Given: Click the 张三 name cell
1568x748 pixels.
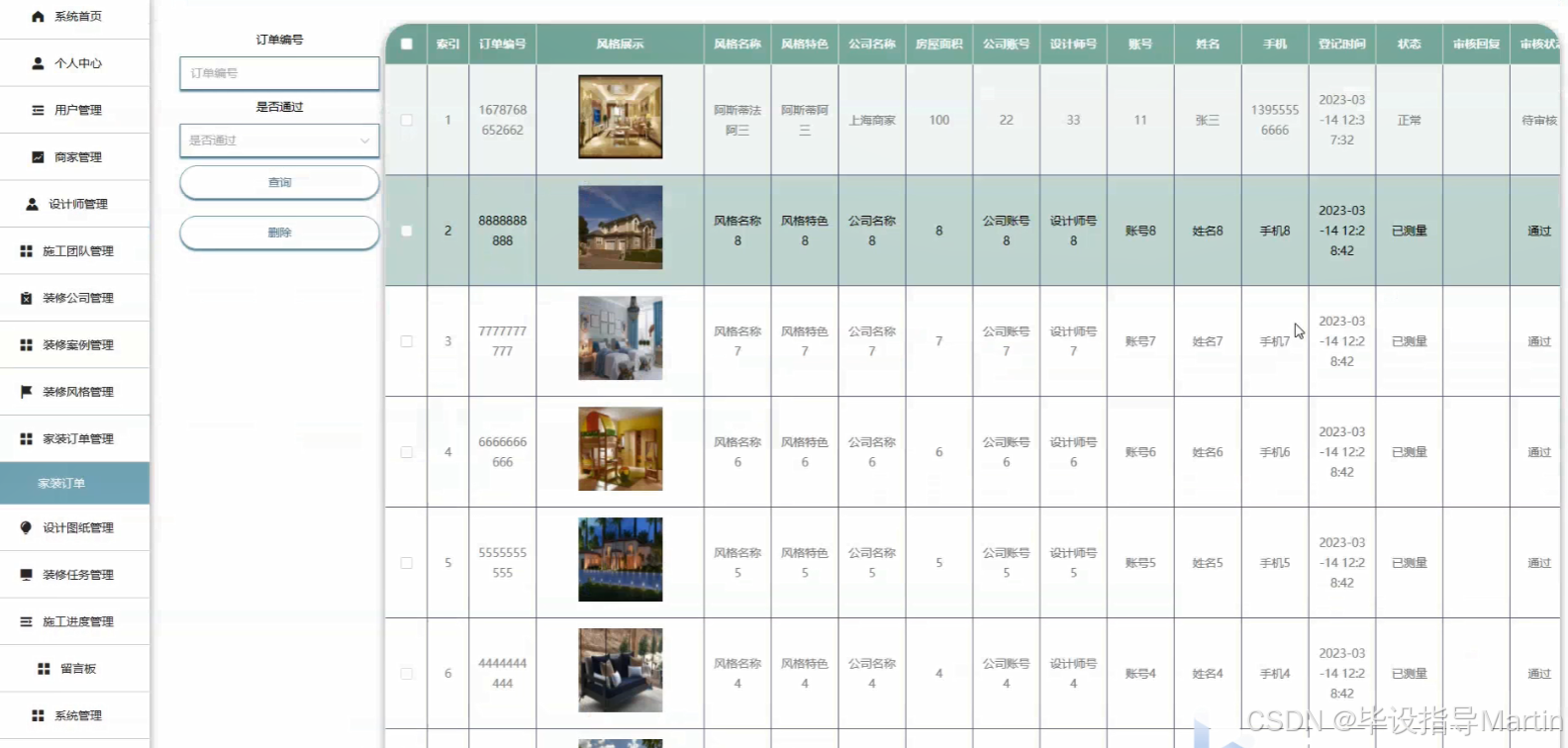Looking at the screenshot, I should tap(1208, 120).
